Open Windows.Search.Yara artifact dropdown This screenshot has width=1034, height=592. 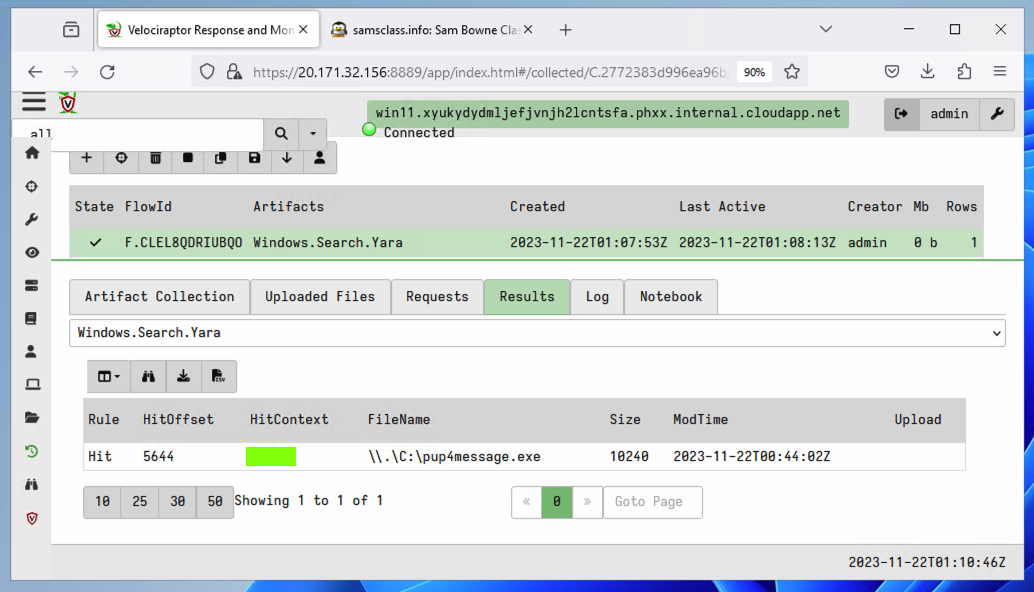[x=537, y=333]
